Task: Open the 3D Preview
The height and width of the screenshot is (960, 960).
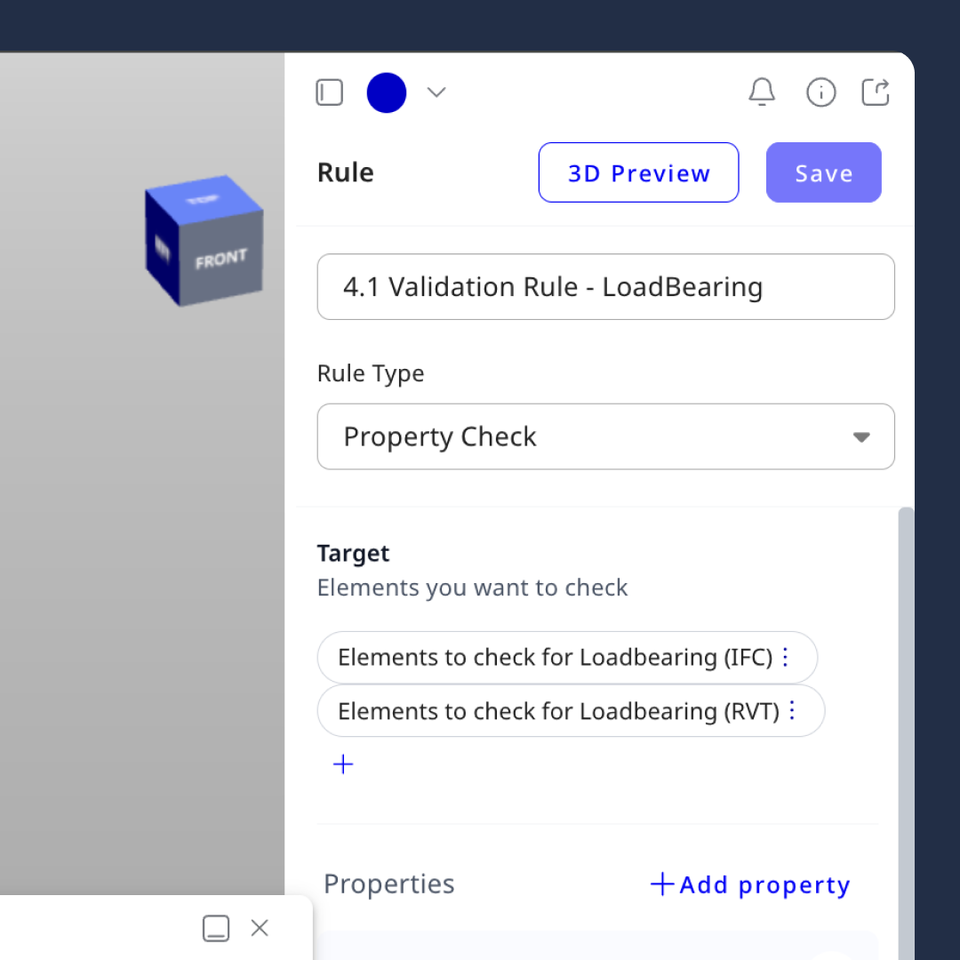Action: [638, 172]
